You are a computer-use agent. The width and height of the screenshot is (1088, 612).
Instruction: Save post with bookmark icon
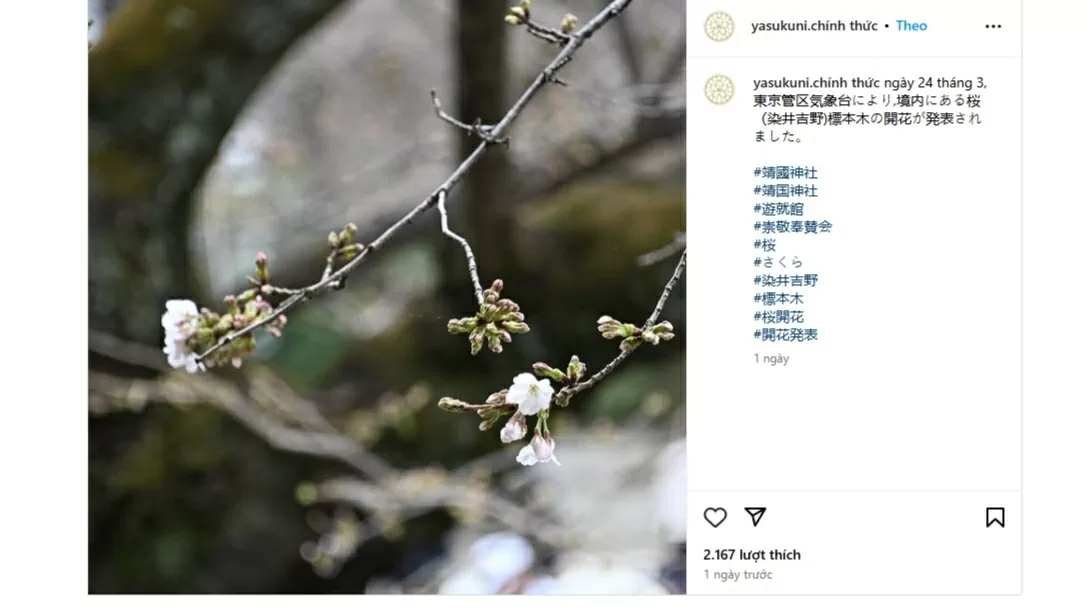coord(995,517)
